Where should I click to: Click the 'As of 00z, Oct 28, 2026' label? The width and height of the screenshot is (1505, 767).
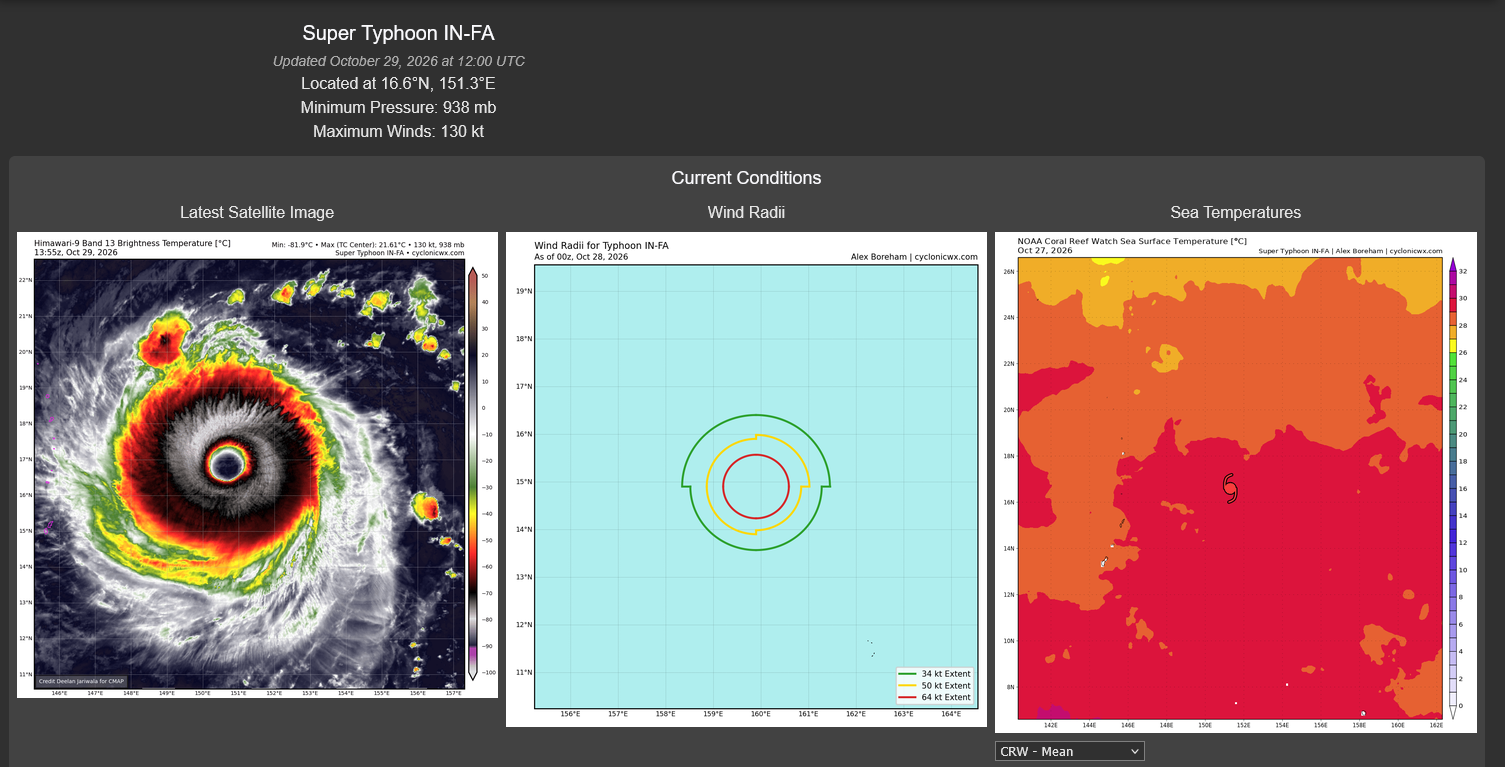(x=581, y=257)
